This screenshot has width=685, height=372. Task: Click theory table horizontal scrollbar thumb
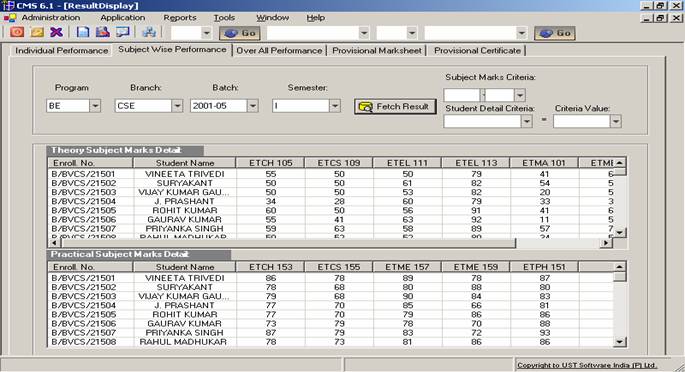(288, 243)
